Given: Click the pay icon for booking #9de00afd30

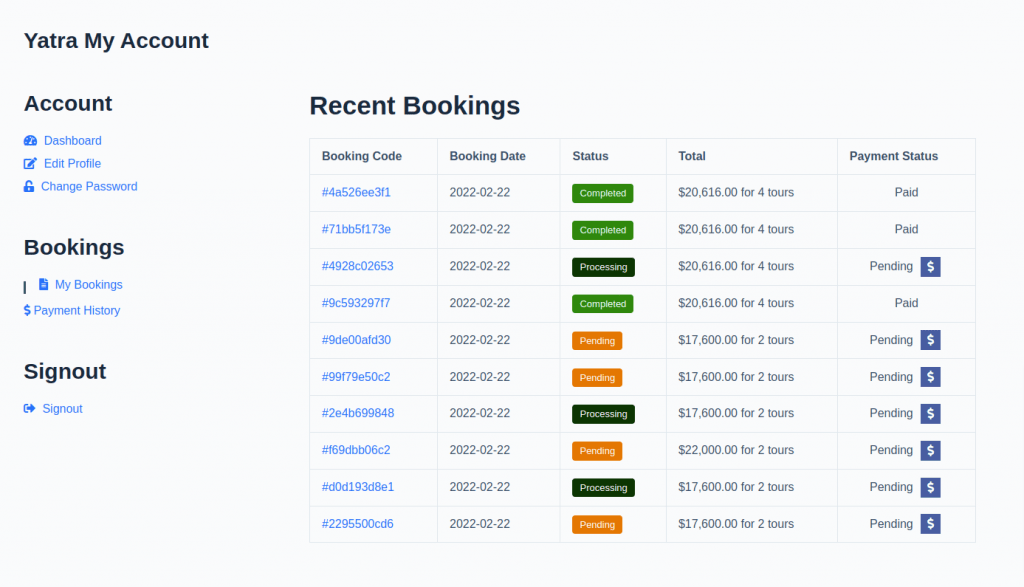Looking at the screenshot, I should tap(930, 340).
